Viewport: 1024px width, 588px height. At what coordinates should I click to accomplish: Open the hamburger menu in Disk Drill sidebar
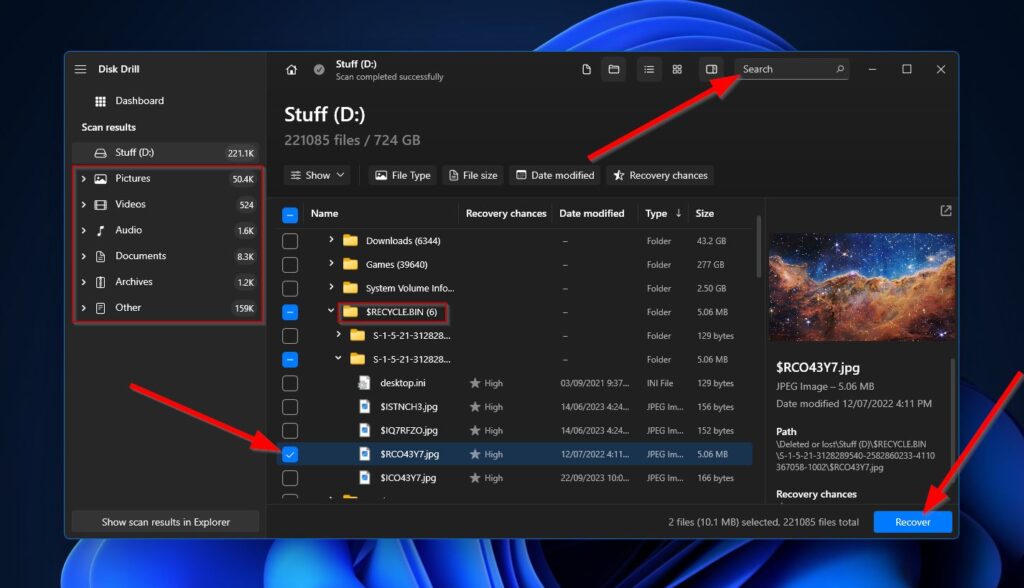click(x=80, y=69)
